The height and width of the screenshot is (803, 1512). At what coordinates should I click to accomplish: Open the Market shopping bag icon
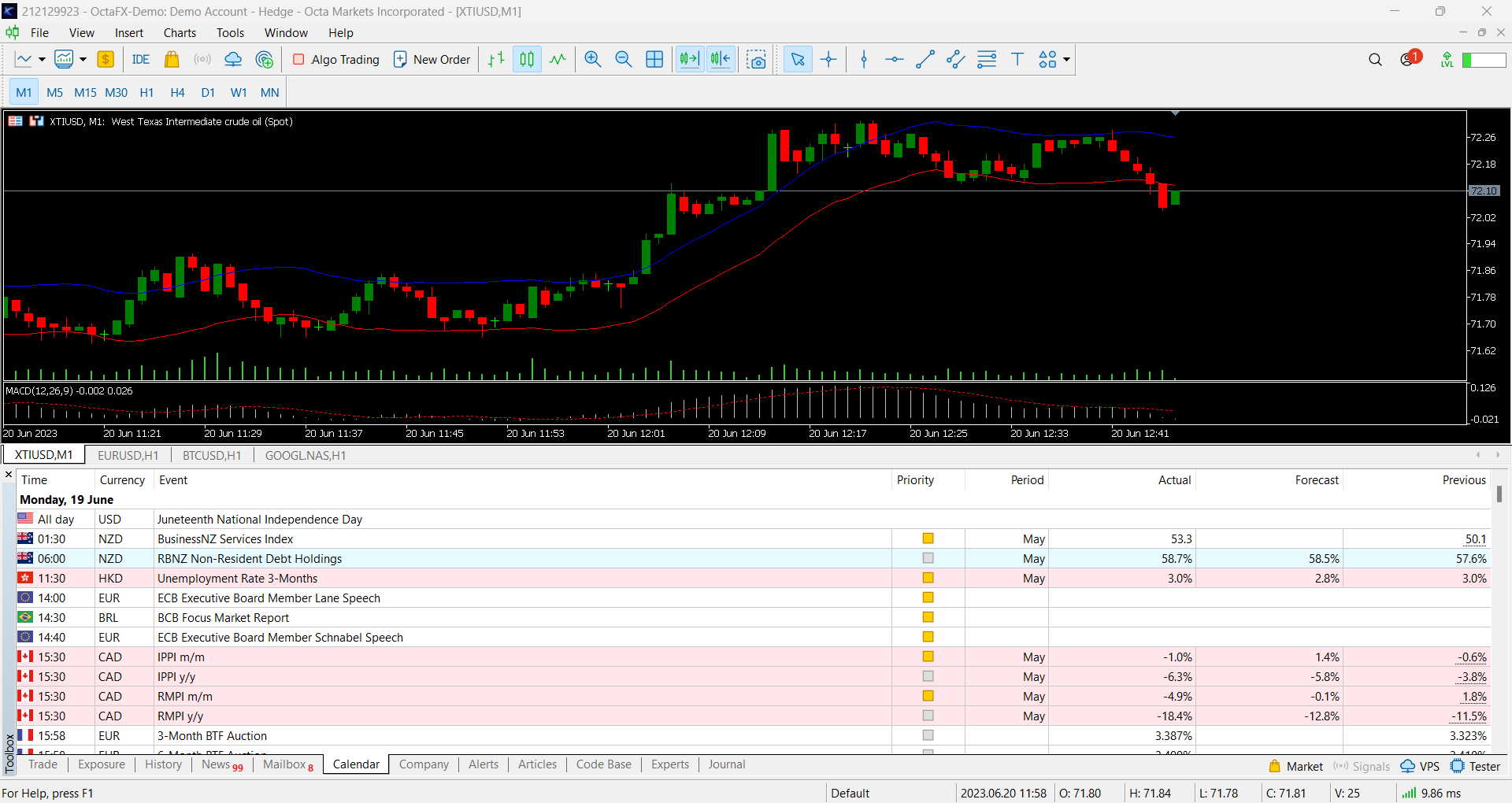click(172, 59)
